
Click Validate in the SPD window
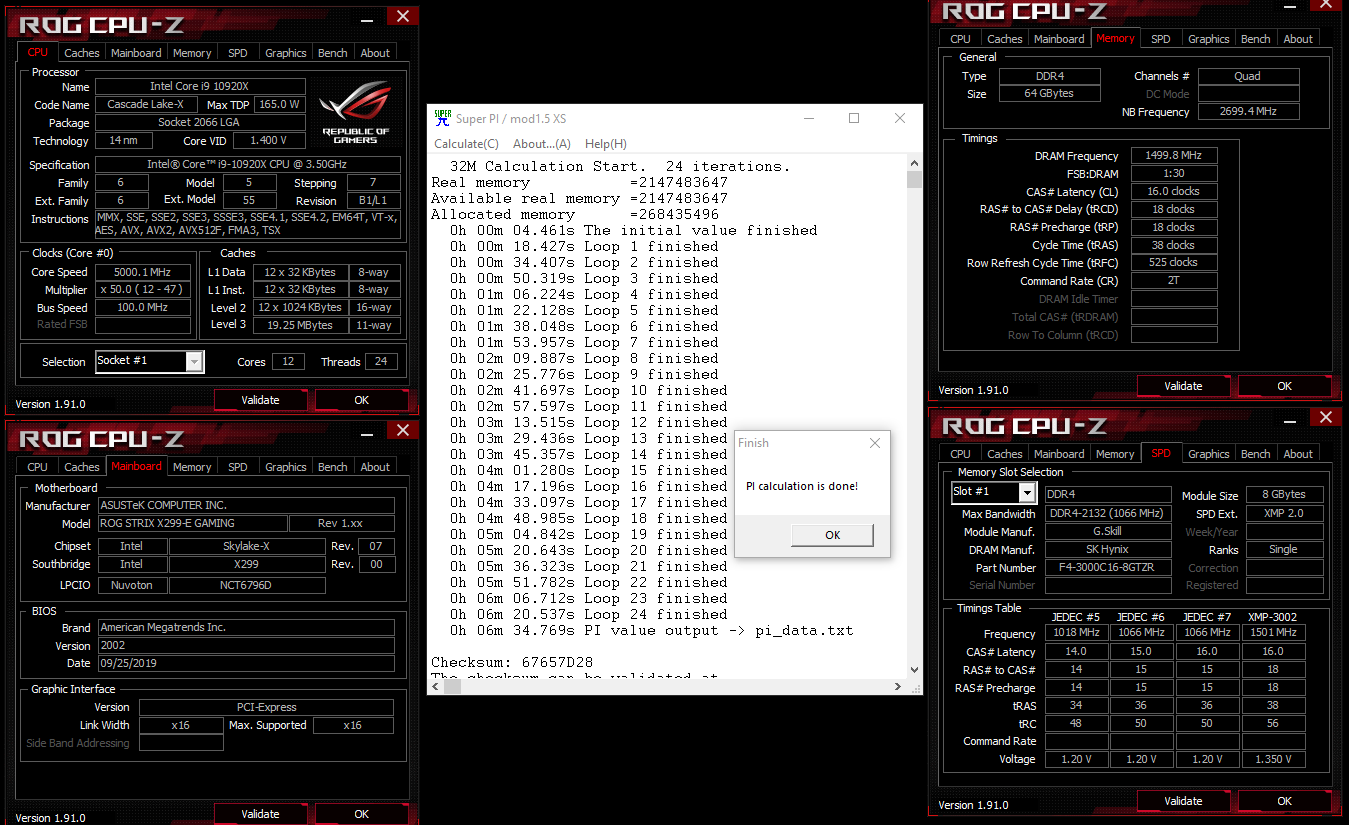(1184, 801)
